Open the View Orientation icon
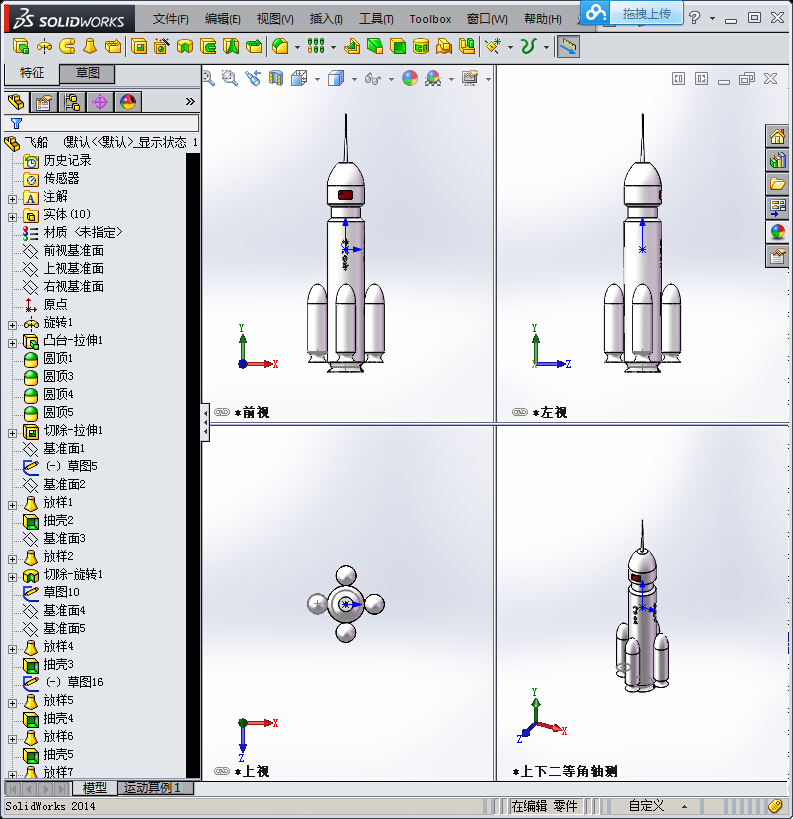793x819 pixels. [299, 78]
